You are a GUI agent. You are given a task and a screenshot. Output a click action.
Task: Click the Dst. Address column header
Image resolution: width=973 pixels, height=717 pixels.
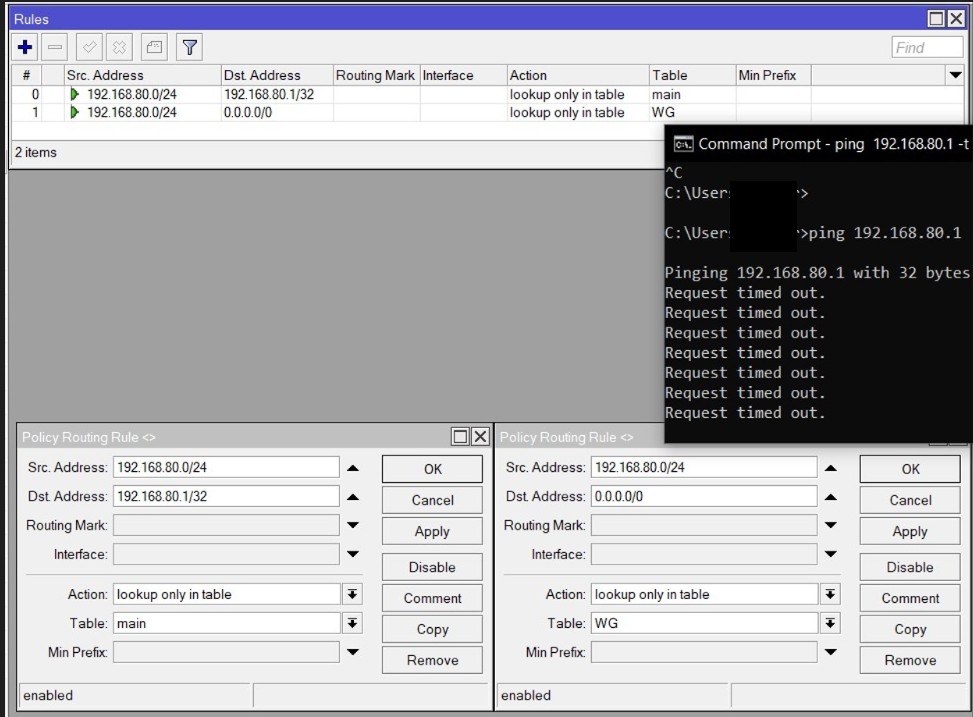tap(277, 75)
